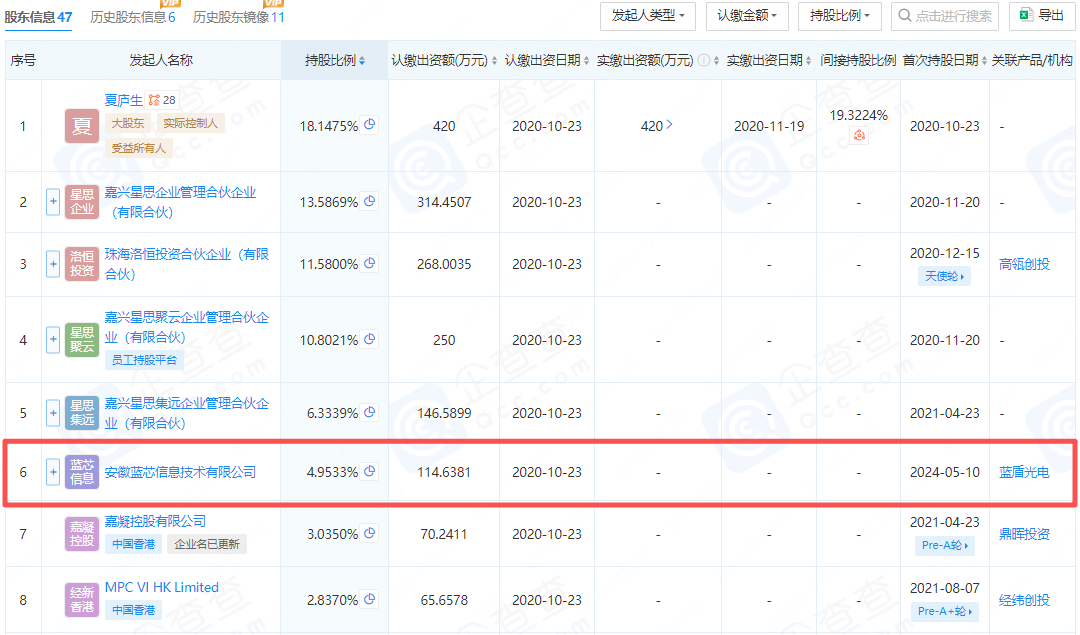Screen dimensions: 1080x635
Task: Click pie chart icon beside 18.1475% share
Action: [x=370, y=125]
